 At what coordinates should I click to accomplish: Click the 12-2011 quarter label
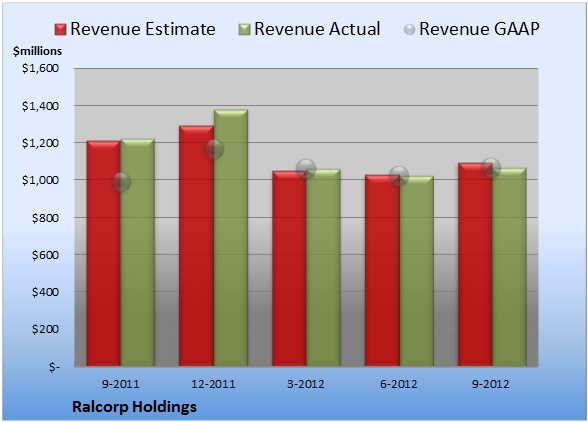coord(213,384)
